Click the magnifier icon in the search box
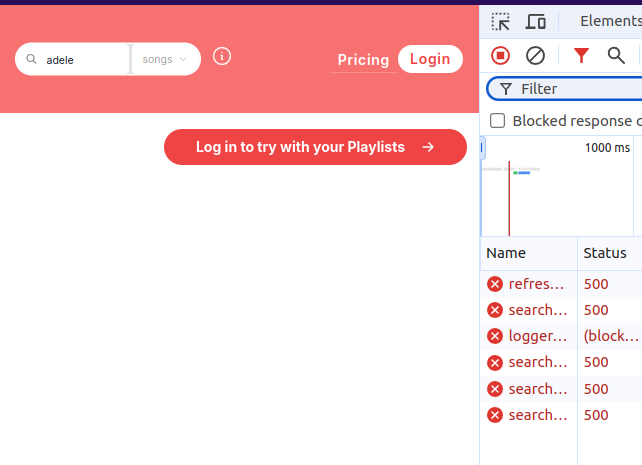 [x=31, y=59]
